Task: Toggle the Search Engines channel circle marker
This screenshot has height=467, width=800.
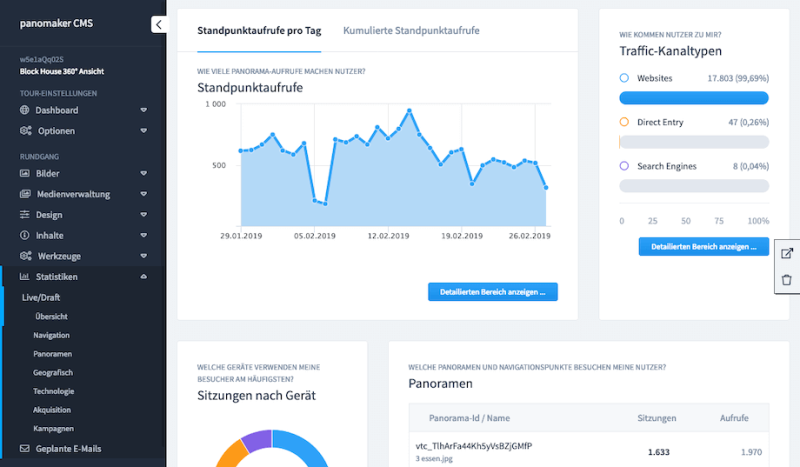Action: click(625, 166)
